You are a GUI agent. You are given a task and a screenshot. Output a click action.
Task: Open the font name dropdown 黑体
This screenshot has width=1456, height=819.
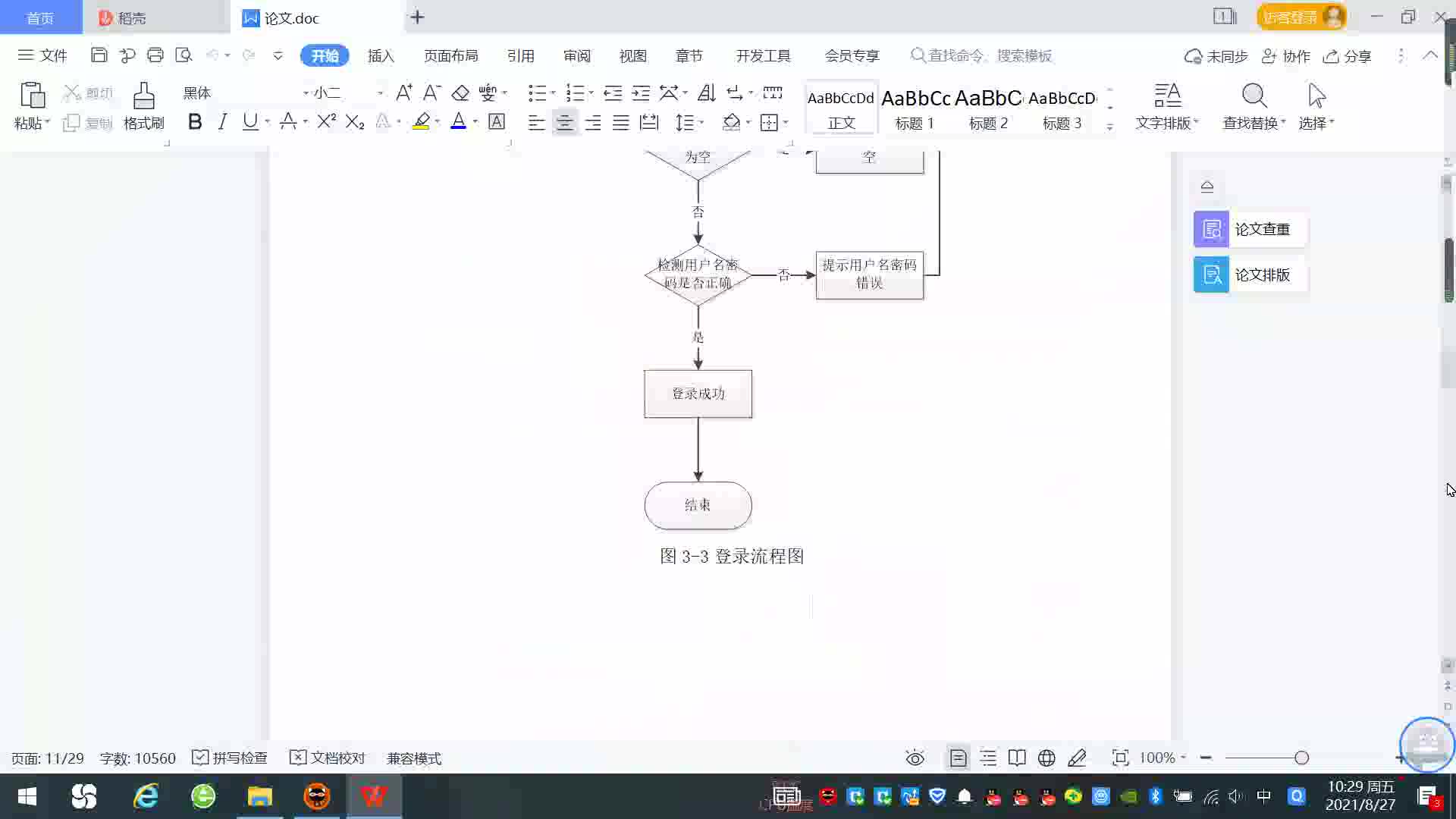click(306, 93)
